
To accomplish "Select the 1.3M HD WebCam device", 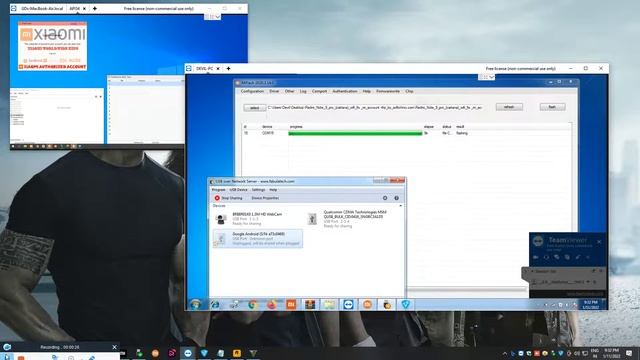I will tap(257, 219).
